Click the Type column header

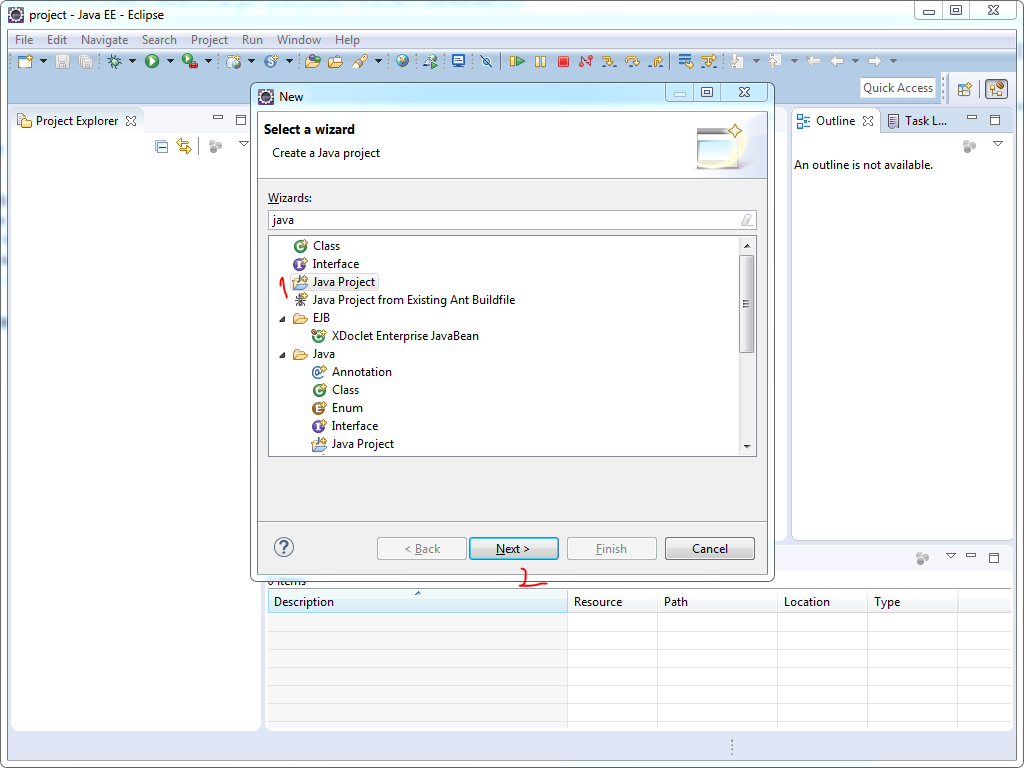(912, 601)
